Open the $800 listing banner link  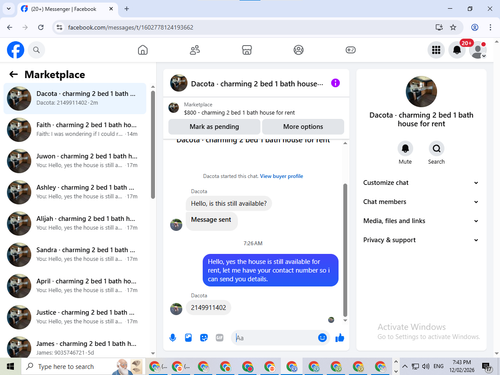pyautogui.click(x=256, y=108)
